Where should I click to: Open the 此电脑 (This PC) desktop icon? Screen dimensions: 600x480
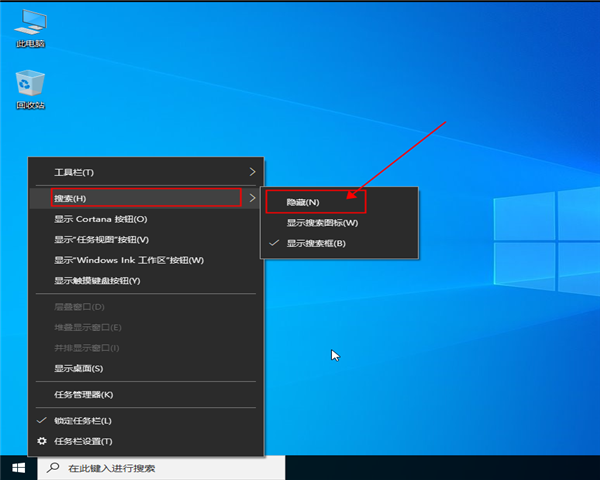tap(31, 24)
